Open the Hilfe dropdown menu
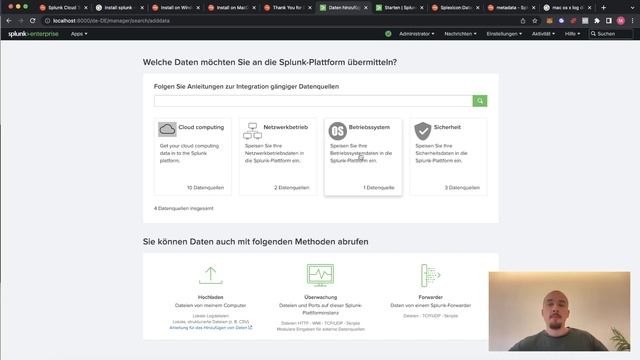640x360 pixels. point(572,34)
